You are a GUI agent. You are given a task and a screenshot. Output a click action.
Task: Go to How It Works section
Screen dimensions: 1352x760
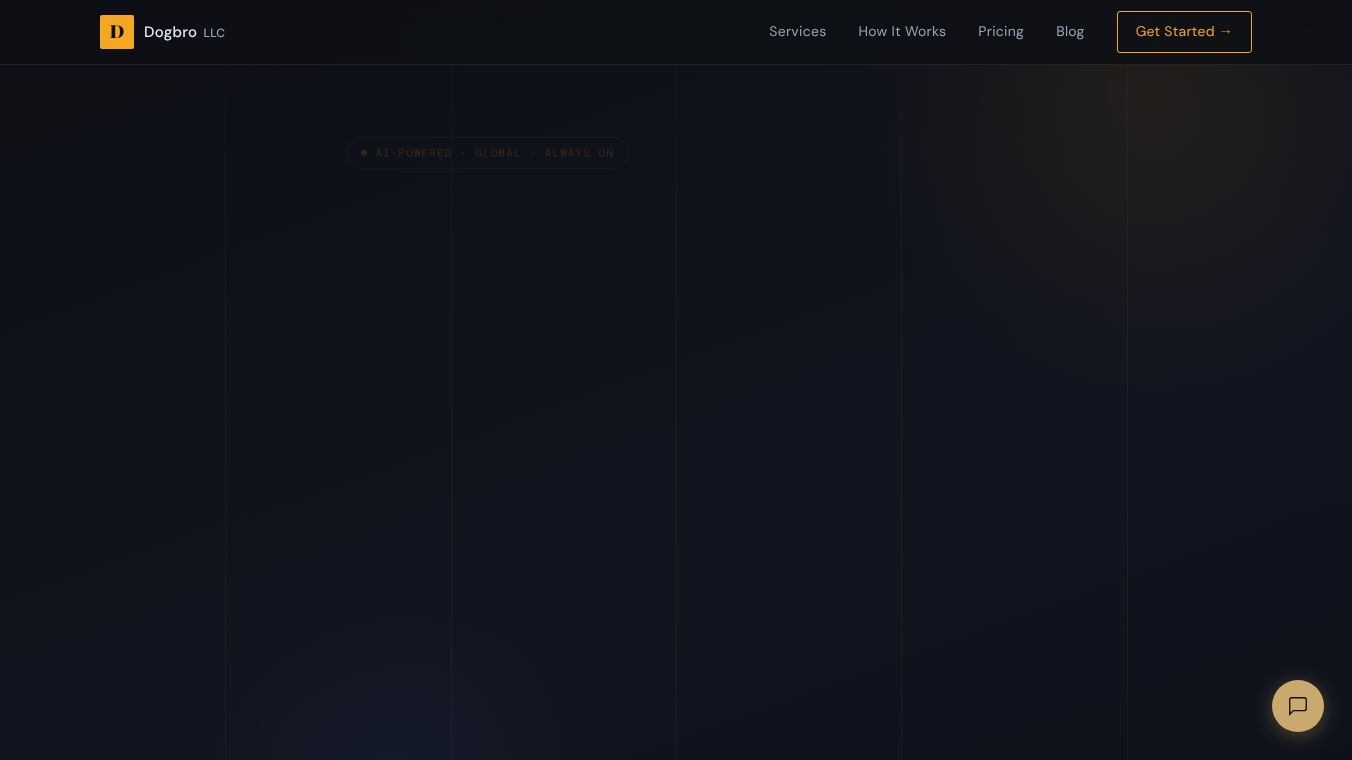[x=902, y=32]
